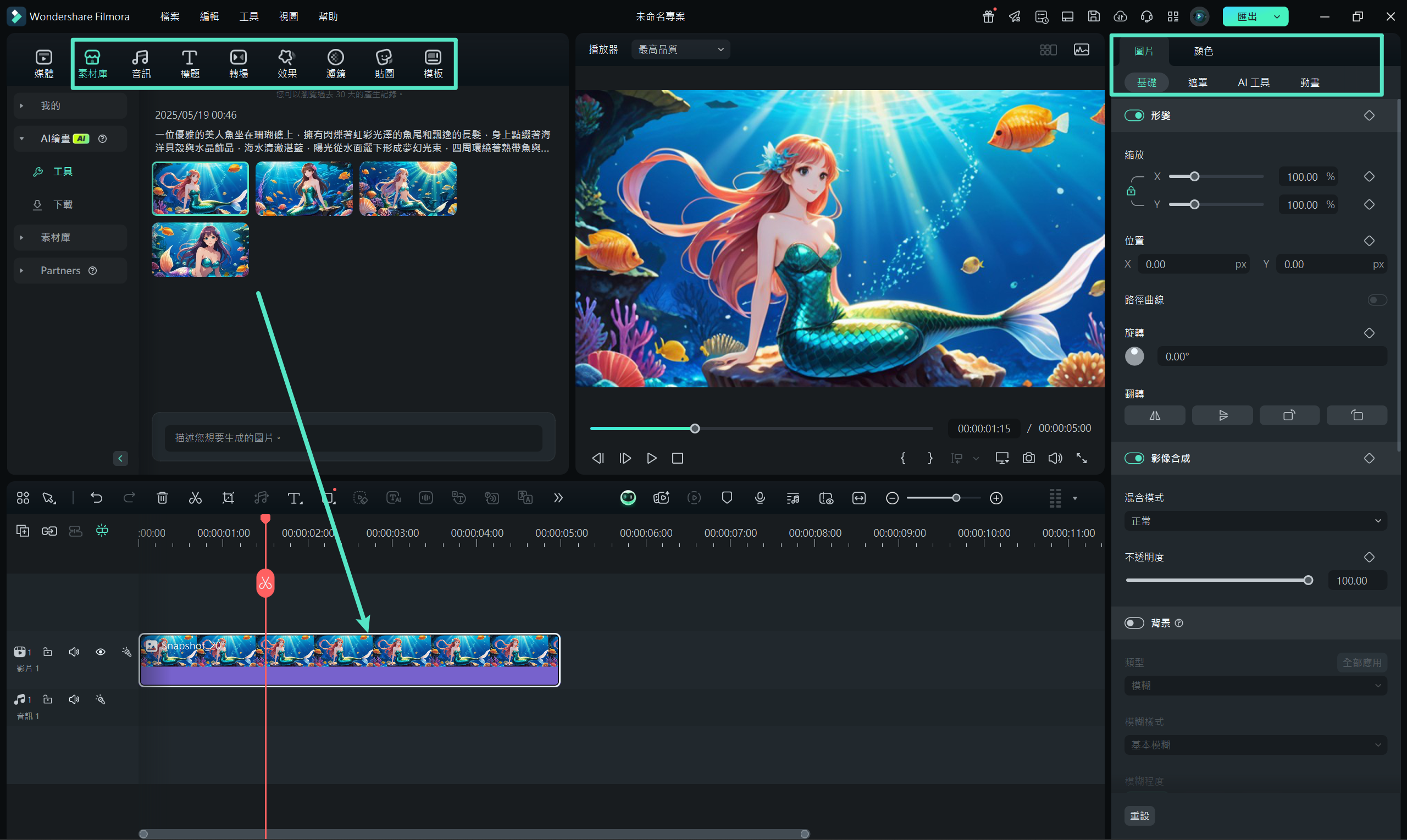Flip horizontally in 翻轉 section
Image resolution: width=1407 pixels, height=840 pixels.
pos(1155,415)
